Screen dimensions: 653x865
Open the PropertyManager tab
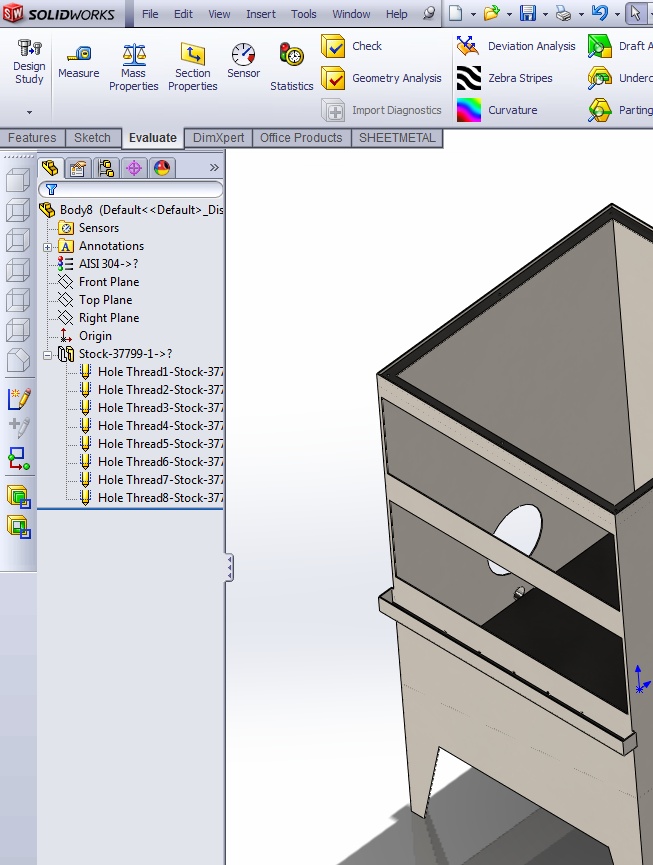point(78,168)
